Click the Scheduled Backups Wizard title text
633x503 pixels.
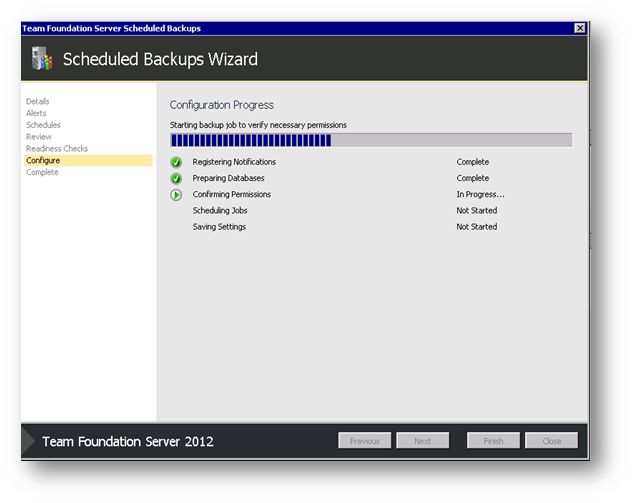click(x=160, y=59)
